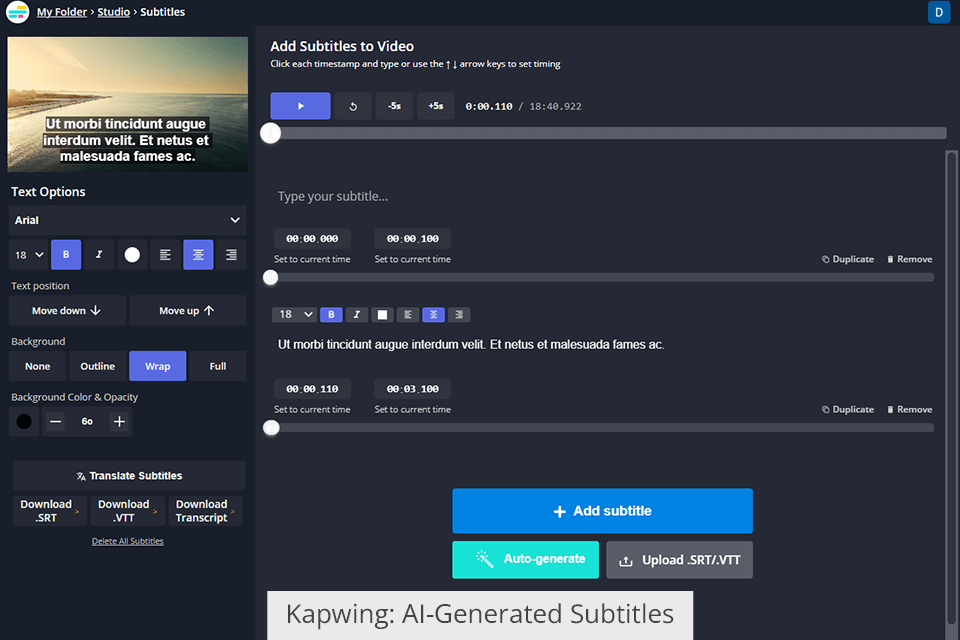Click the main video timeline scrubber handle
960x640 pixels.
tap(271, 133)
